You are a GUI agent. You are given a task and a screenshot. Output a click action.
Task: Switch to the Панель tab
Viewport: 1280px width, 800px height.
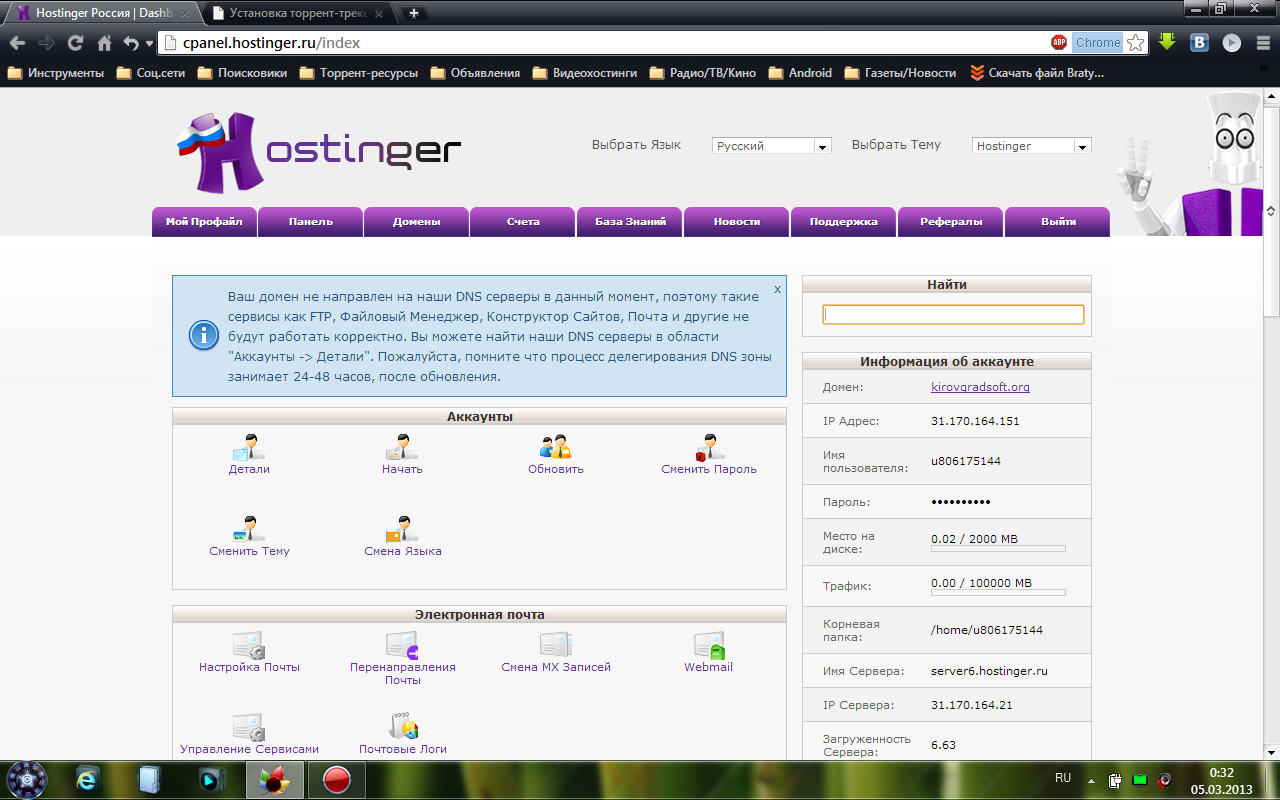[311, 222]
